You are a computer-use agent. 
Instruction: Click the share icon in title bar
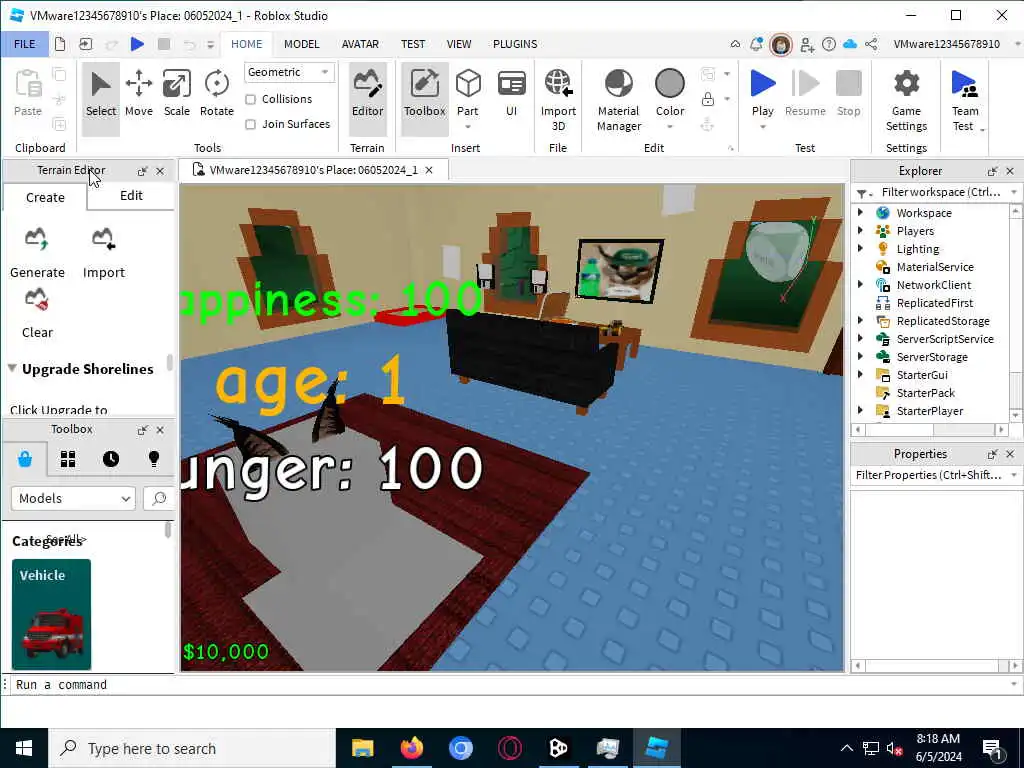(871, 44)
